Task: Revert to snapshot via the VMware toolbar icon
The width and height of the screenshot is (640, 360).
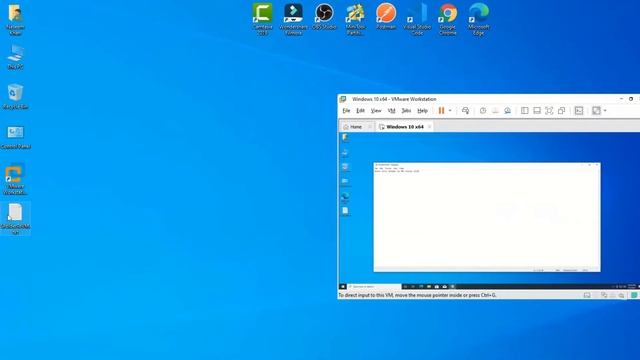Action: pyautogui.click(x=495, y=111)
